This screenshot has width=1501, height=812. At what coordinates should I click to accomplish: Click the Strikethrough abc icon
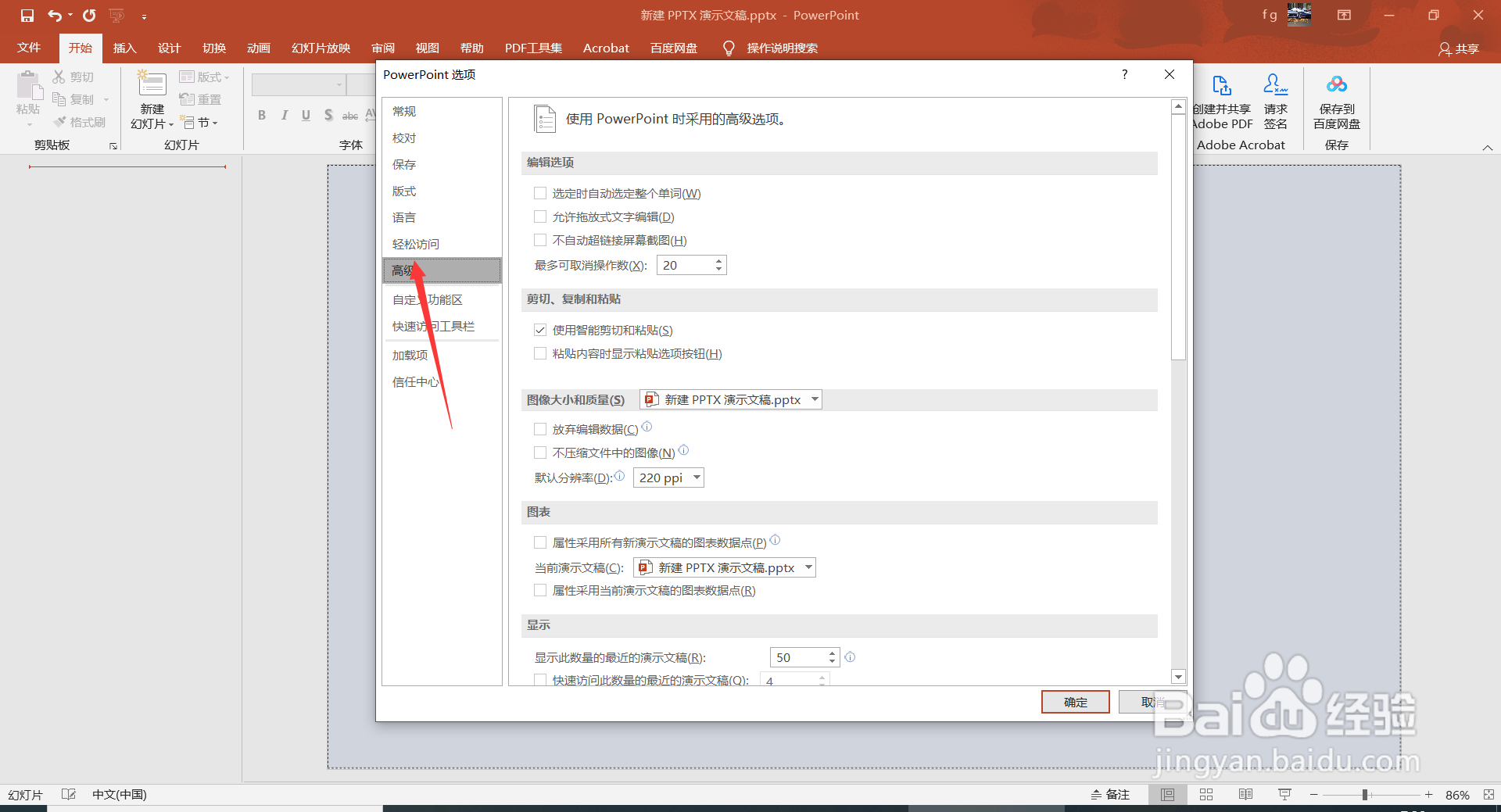point(350,116)
